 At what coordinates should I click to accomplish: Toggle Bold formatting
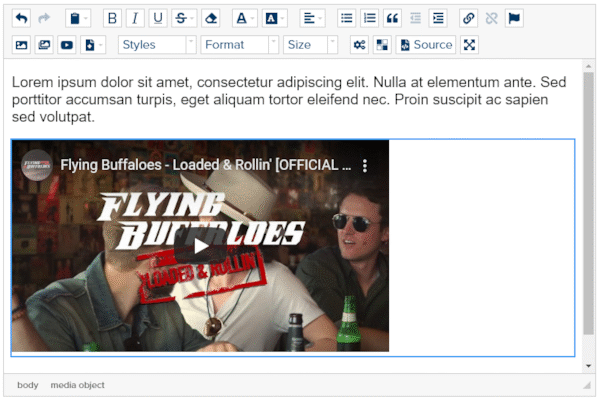tap(112, 18)
